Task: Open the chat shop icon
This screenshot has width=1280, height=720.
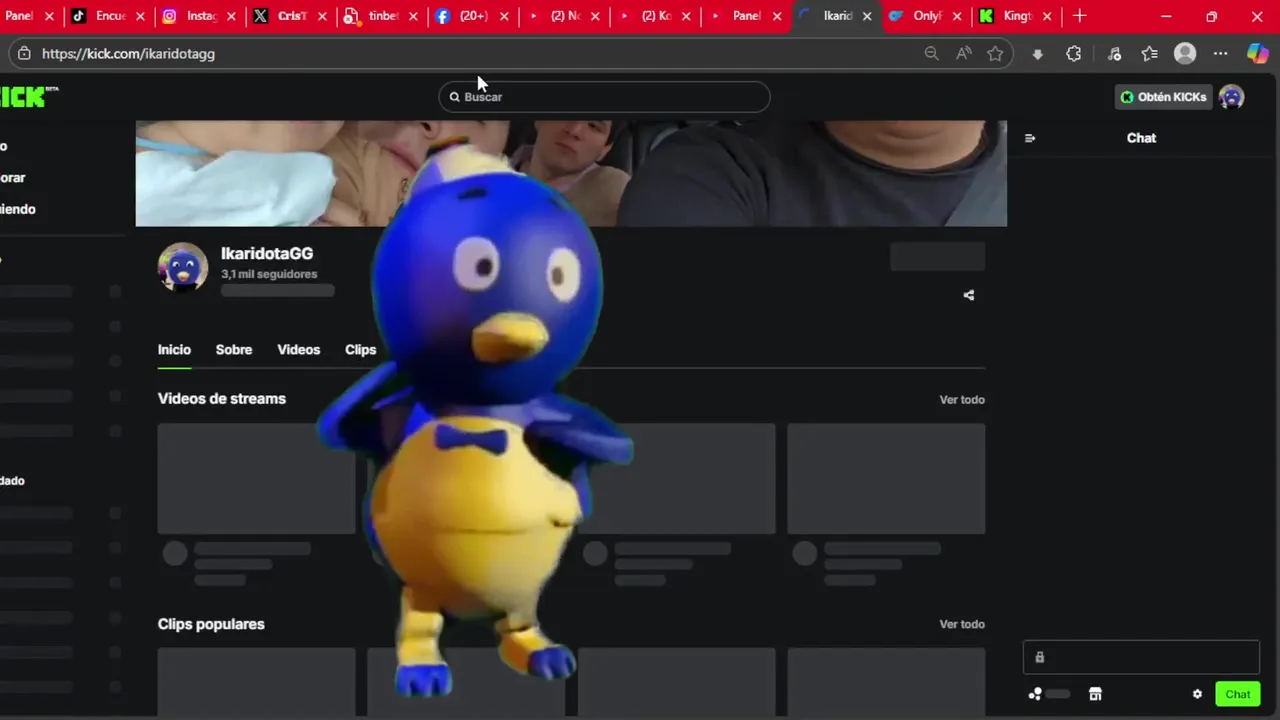Action: 1095,694
